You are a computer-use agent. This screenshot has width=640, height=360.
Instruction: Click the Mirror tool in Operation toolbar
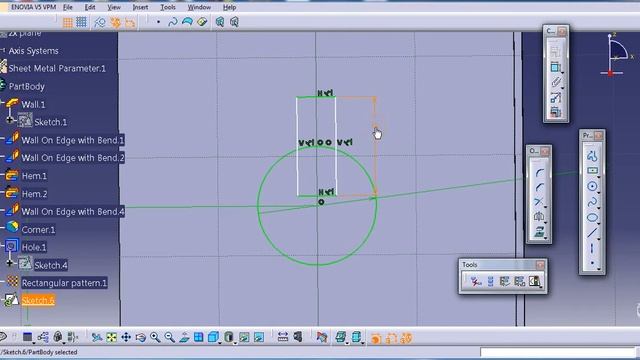pyautogui.click(x=539, y=217)
